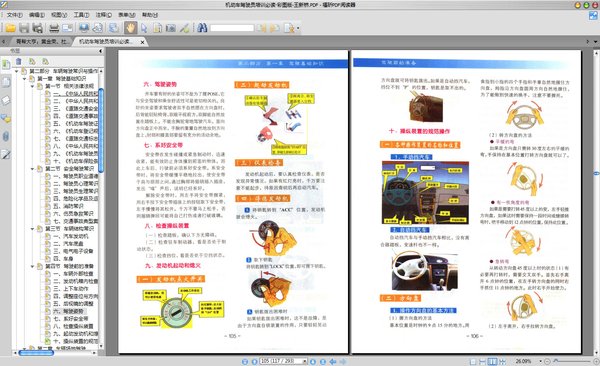Click in the toolbar search field
The width and height of the screenshot is (600, 366).
click(232, 28)
